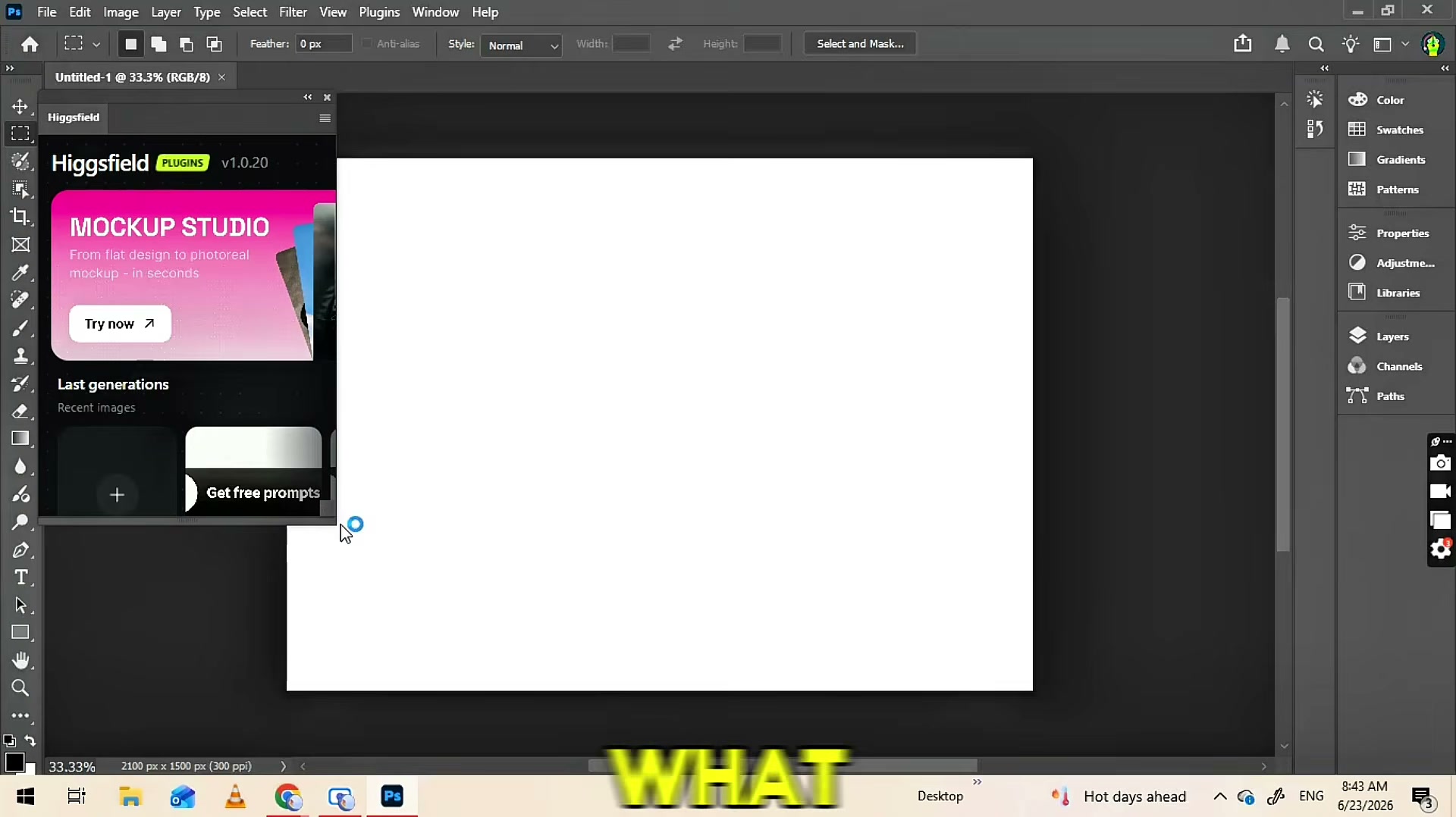Select the Zoom tool
The width and height of the screenshot is (1456, 817).
[20, 688]
